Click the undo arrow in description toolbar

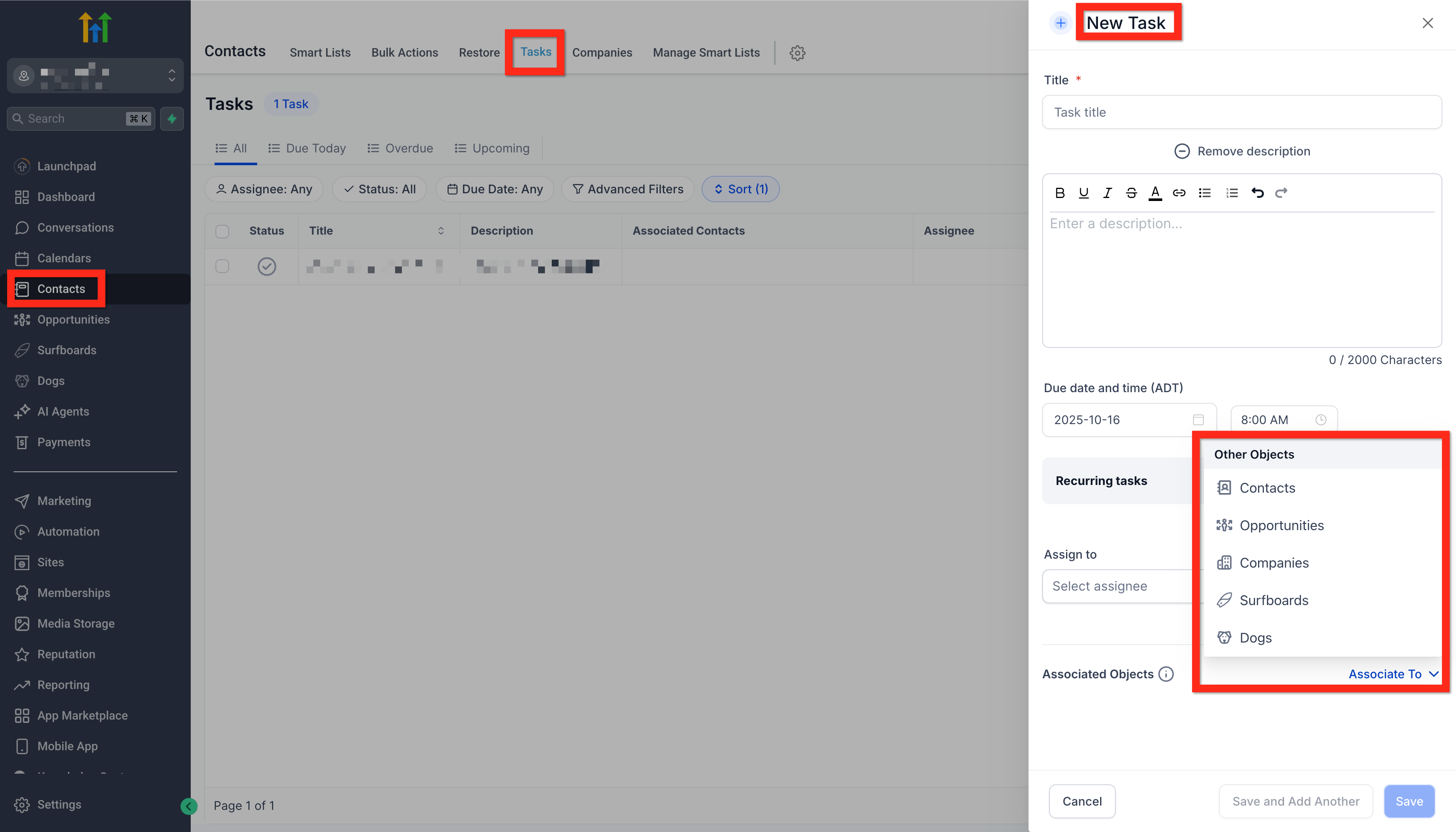tap(1257, 193)
